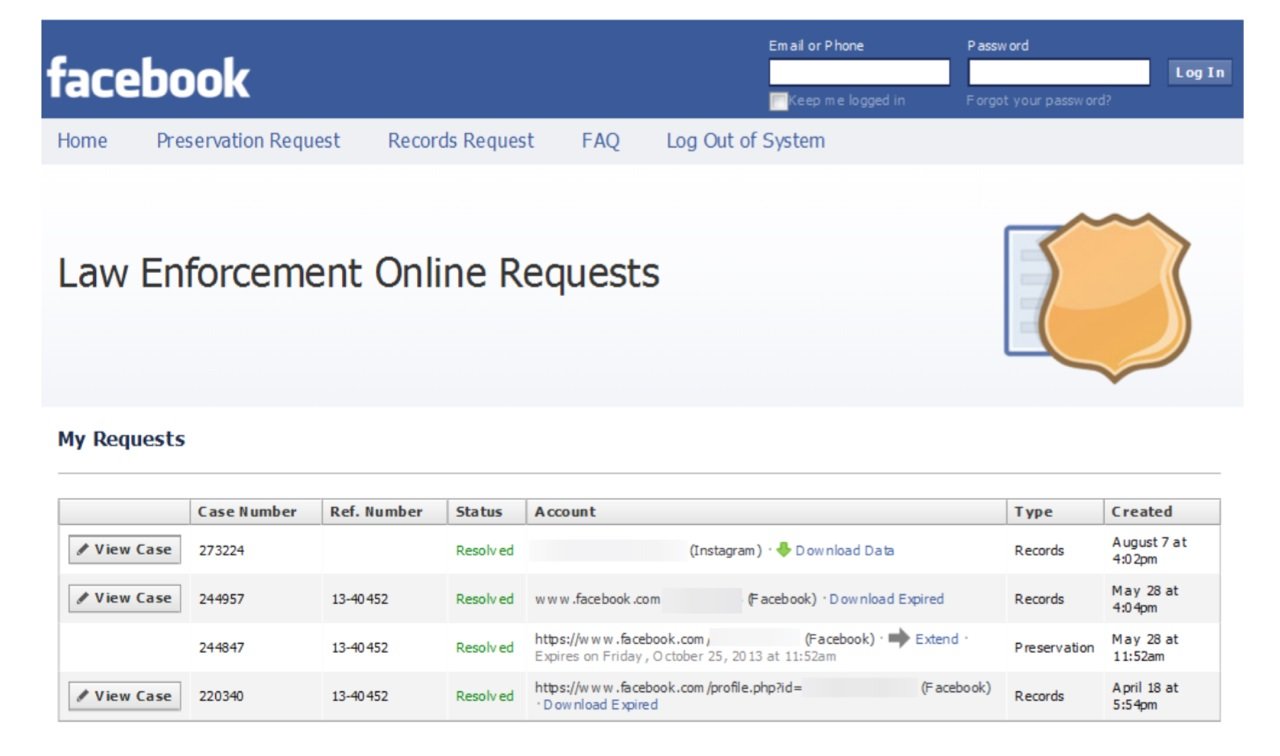Click Law Enforcement Online Requests heading
This screenshot has height=756, width=1280.
point(358,273)
